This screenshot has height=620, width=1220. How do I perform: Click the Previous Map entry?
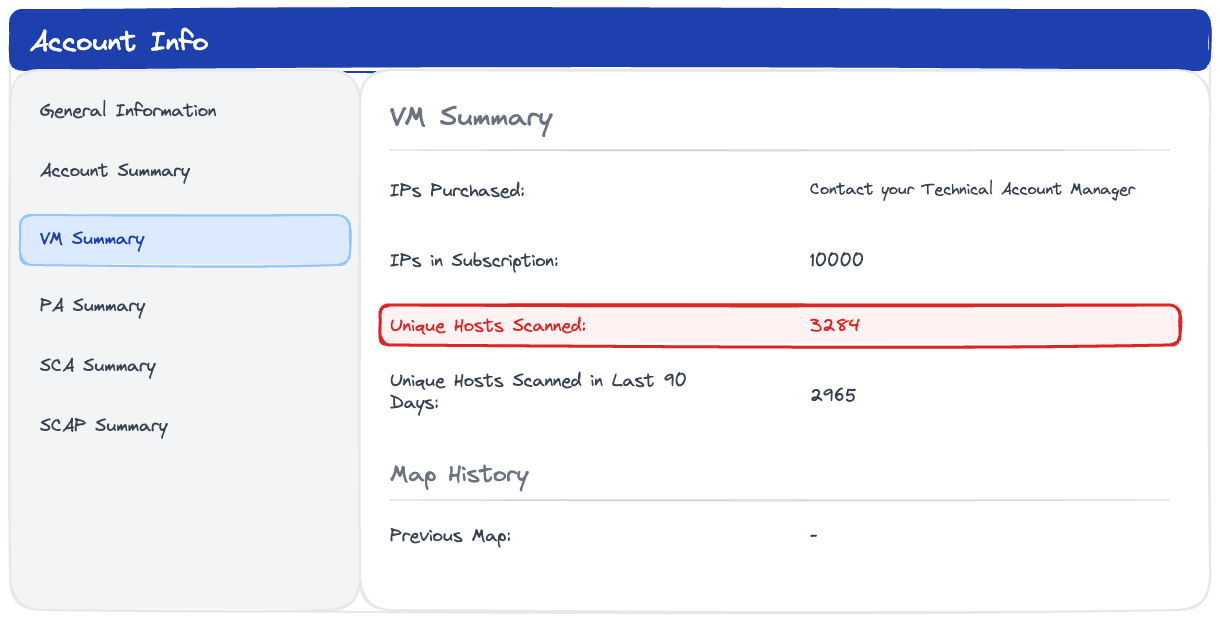point(450,536)
